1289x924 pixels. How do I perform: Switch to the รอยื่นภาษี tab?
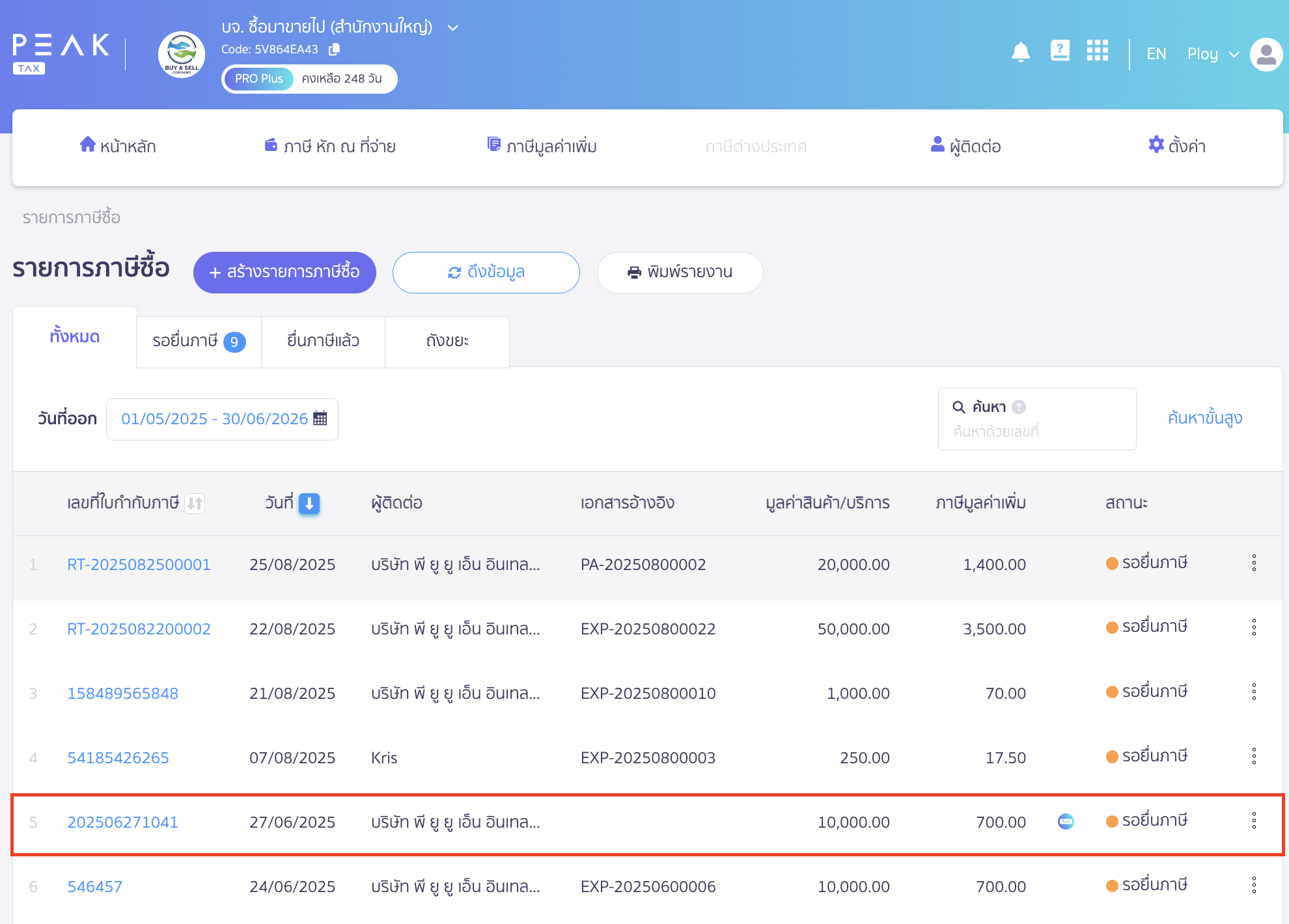[x=199, y=341]
